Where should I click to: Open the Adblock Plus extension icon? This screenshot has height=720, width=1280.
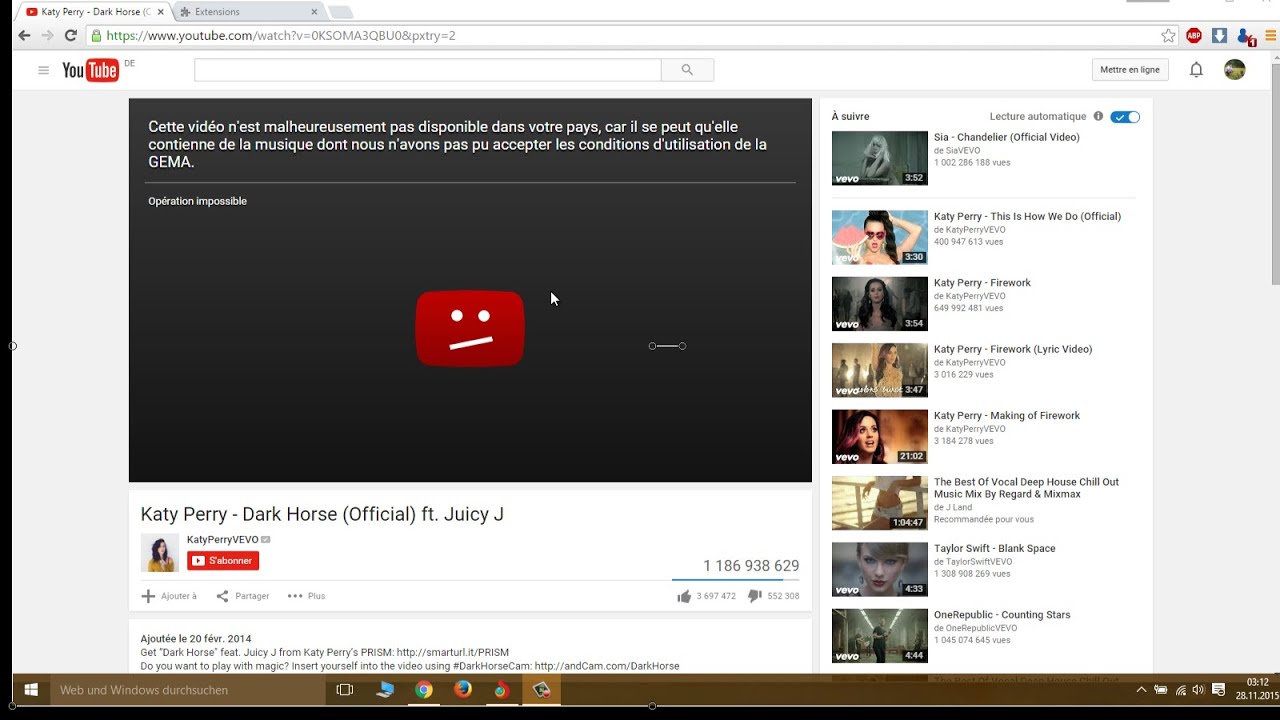[x=1193, y=36]
